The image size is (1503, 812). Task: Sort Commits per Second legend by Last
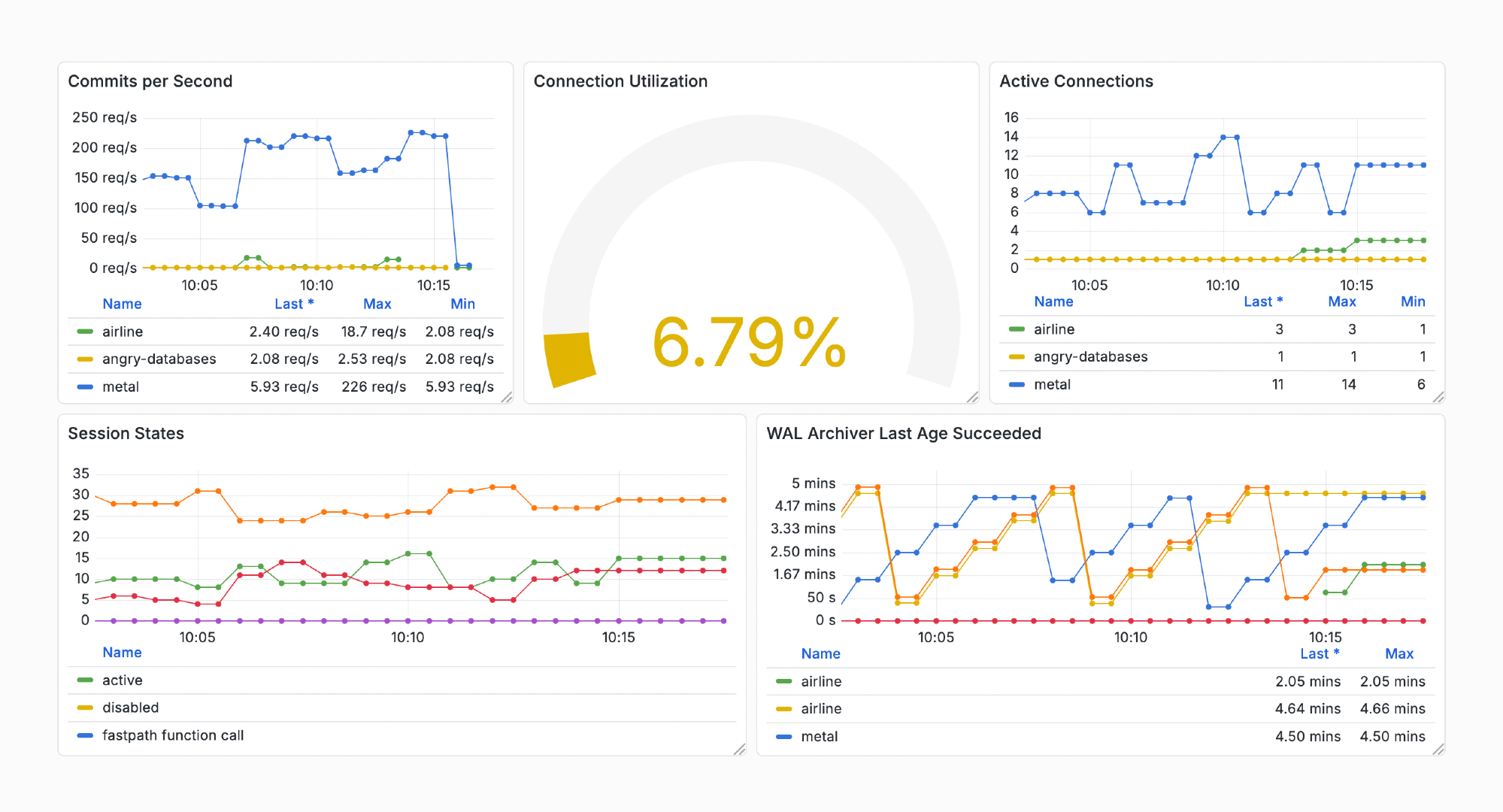coord(293,304)
